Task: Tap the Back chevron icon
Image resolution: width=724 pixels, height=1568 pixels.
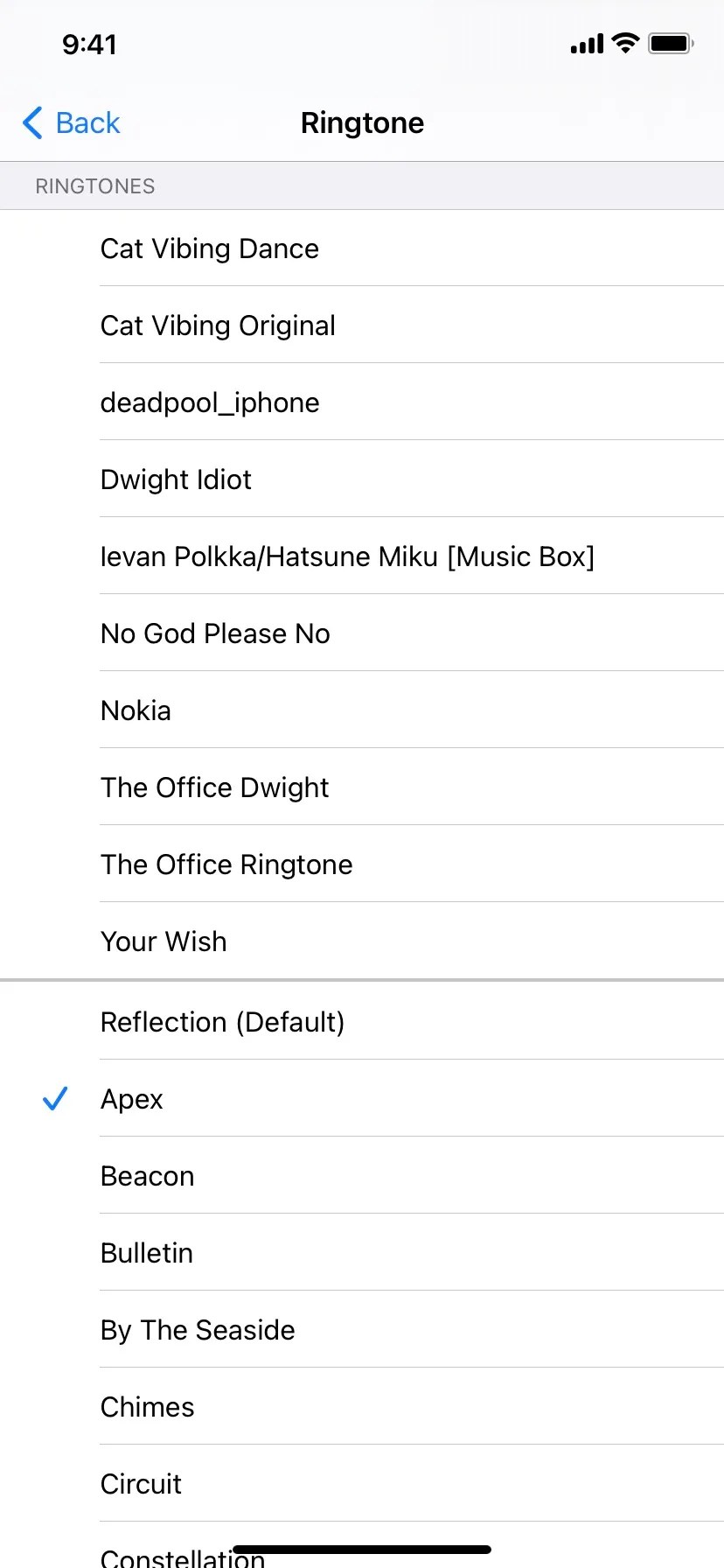Action: tap(32, 123)
